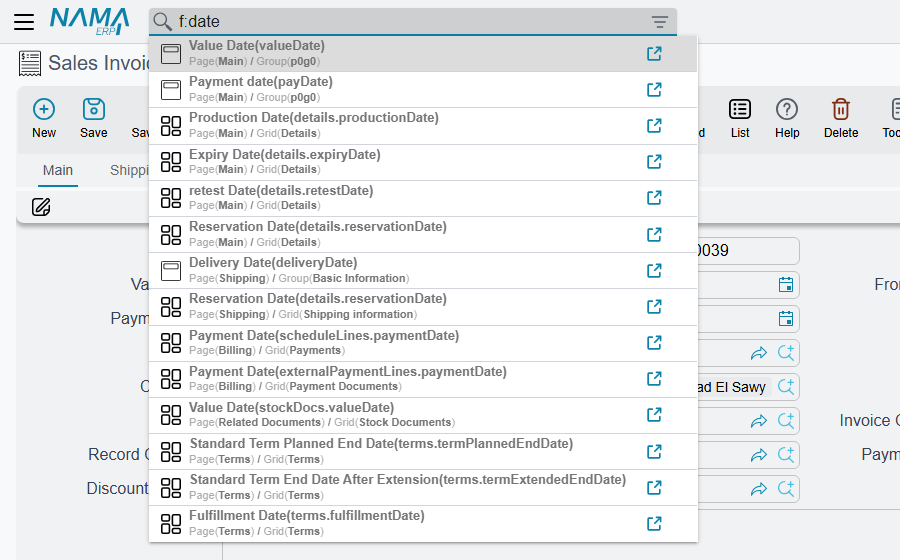Open the List view button

(x=740, y=118)
